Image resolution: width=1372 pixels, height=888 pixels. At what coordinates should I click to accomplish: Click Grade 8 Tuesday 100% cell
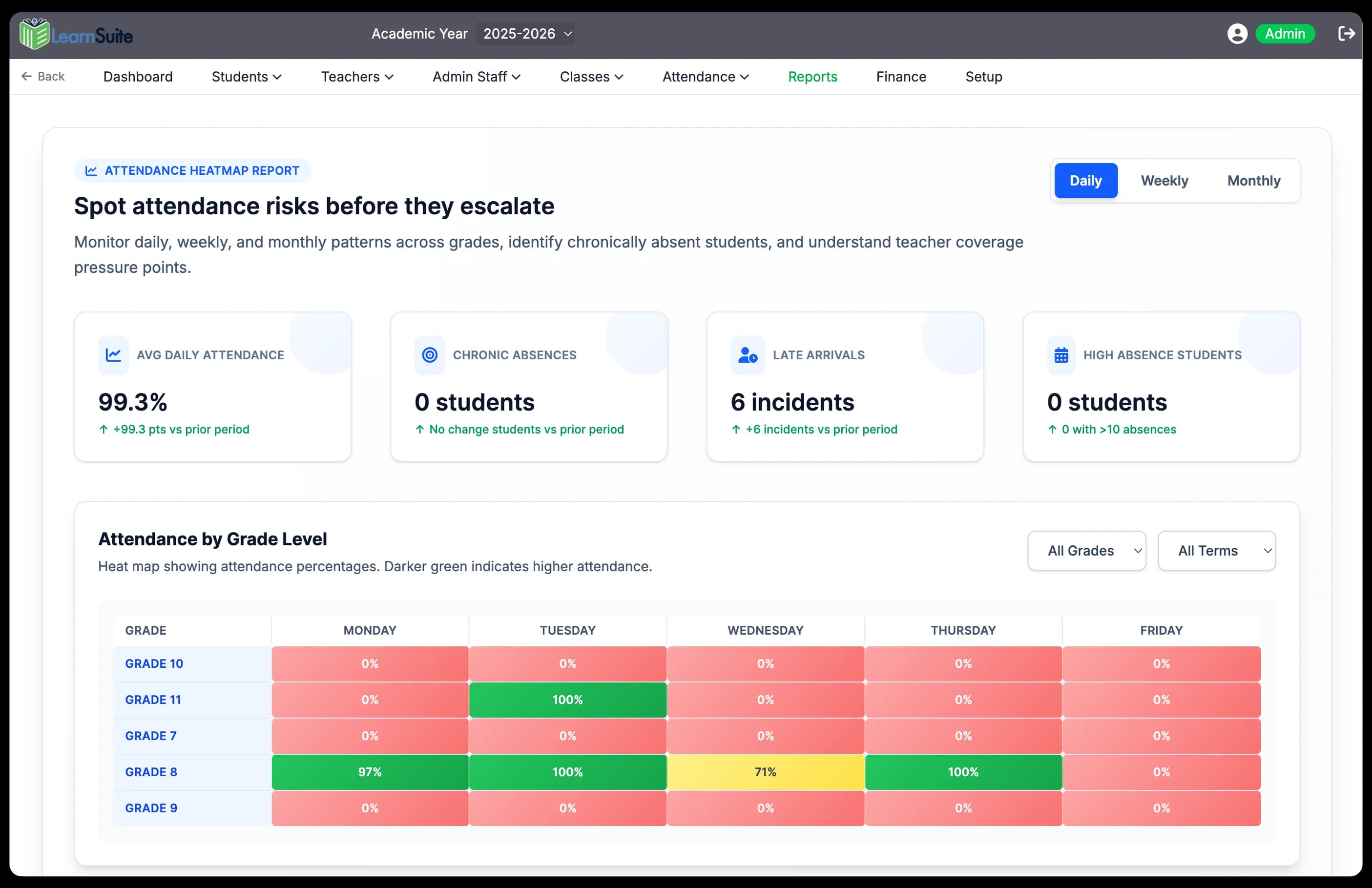tap(567, 772)
